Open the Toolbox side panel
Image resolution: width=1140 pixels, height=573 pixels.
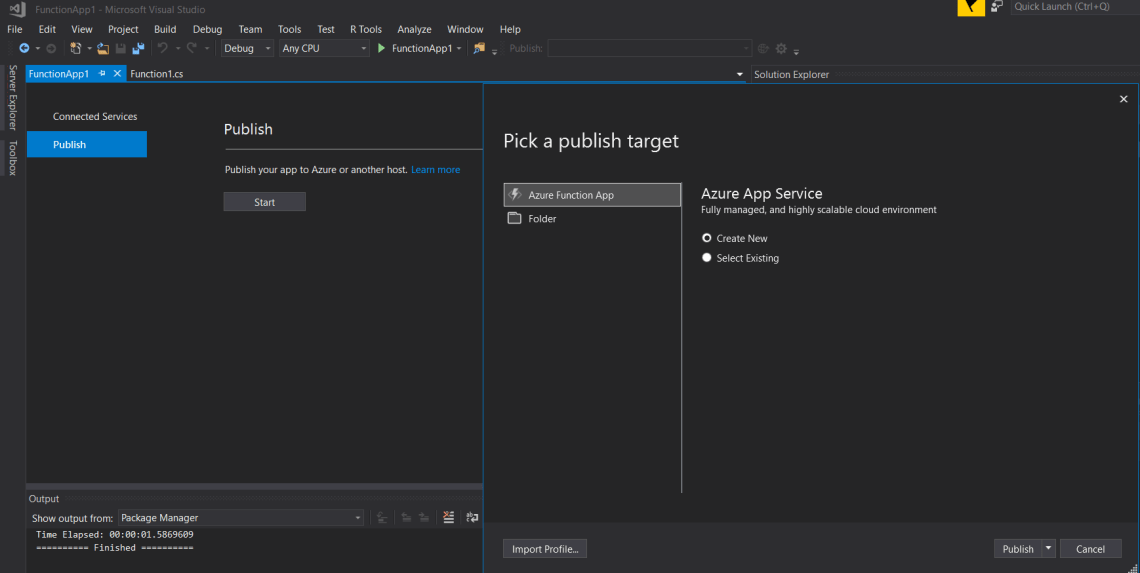pyautogui.click(x=12, y=158)
